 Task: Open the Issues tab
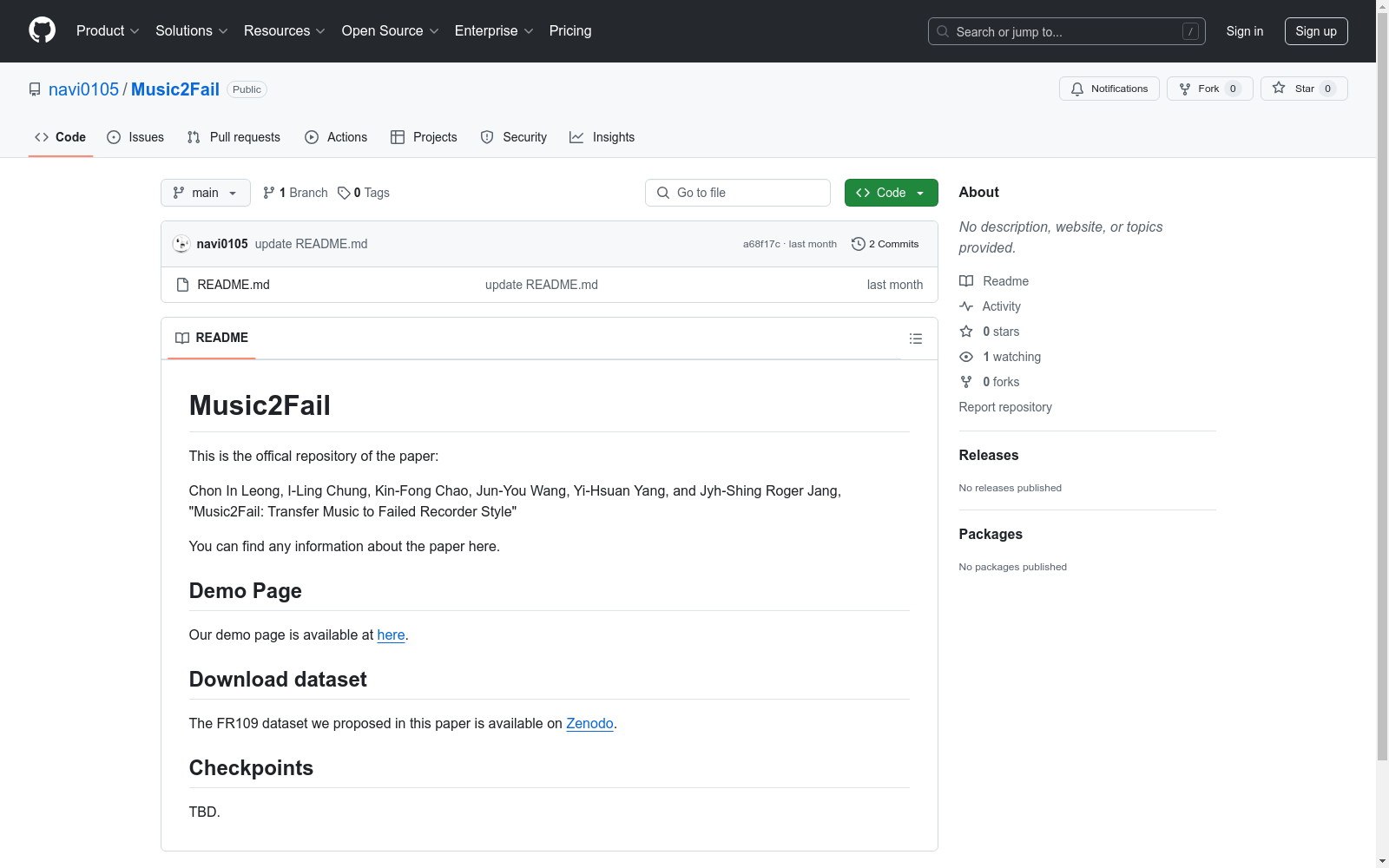click(x=135, y=137)
